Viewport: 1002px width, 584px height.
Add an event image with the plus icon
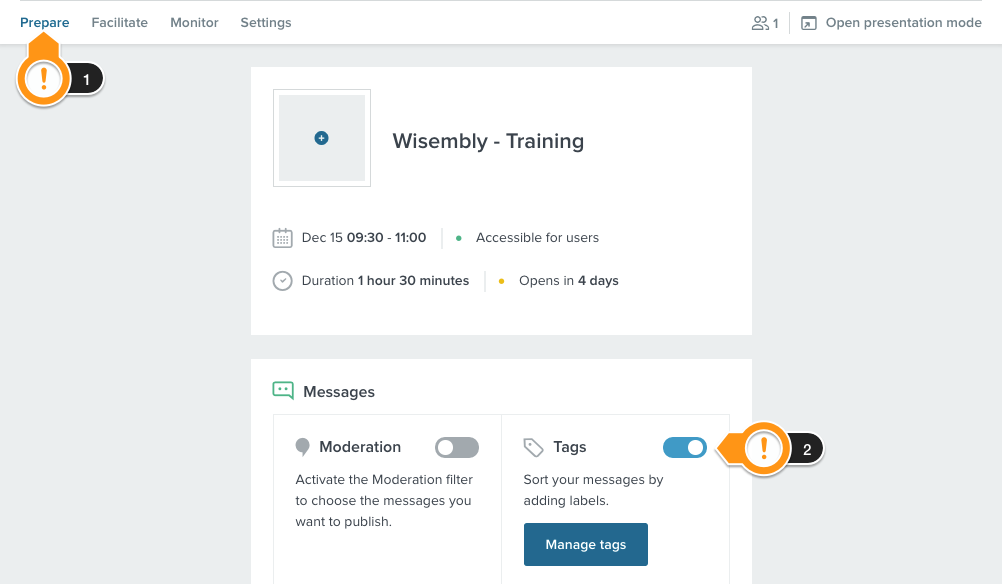pos(321,138)
